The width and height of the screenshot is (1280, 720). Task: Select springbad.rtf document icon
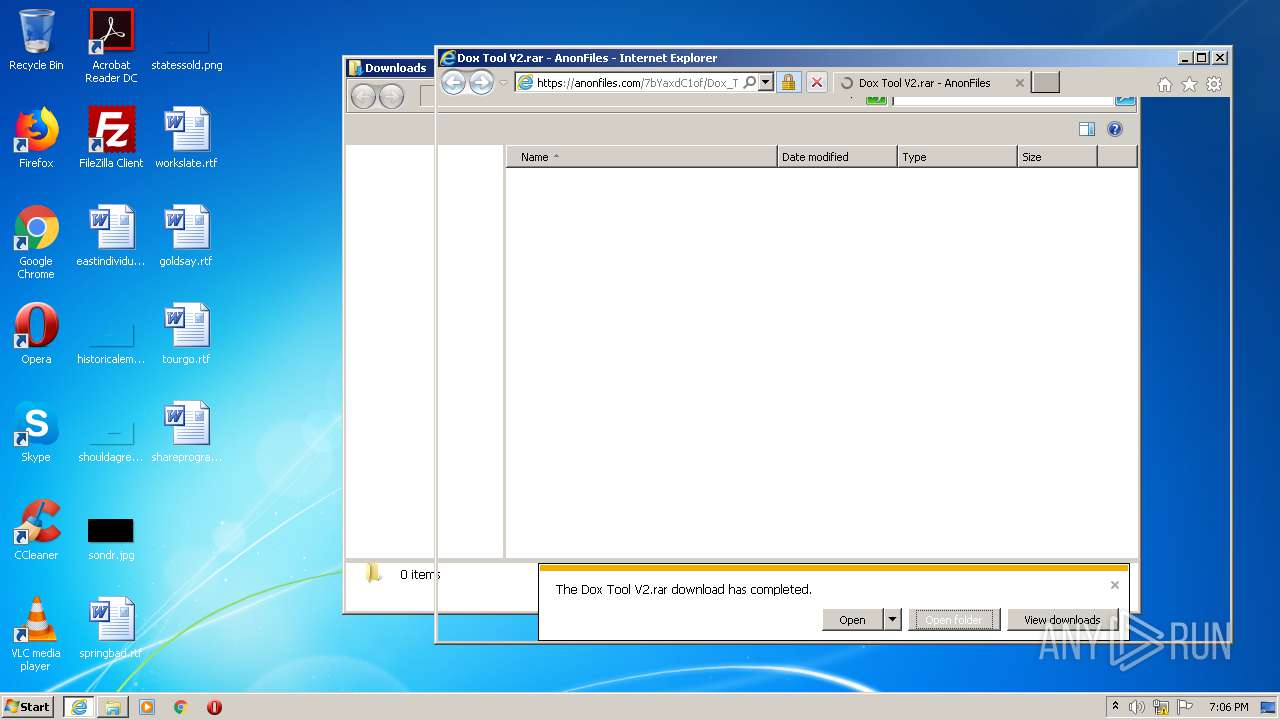pos(111,628)
